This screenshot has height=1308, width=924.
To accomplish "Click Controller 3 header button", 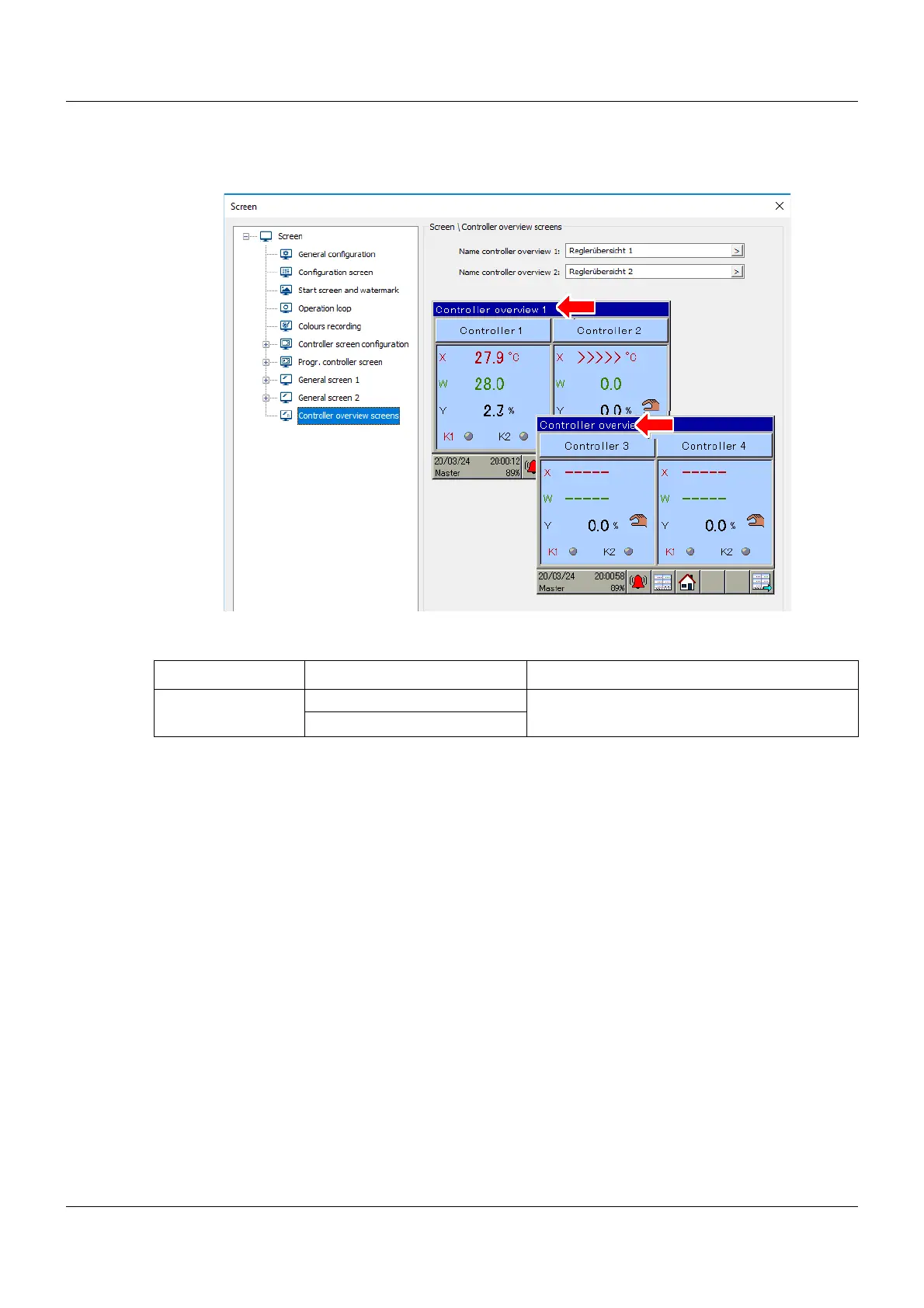I will (596, 446).
